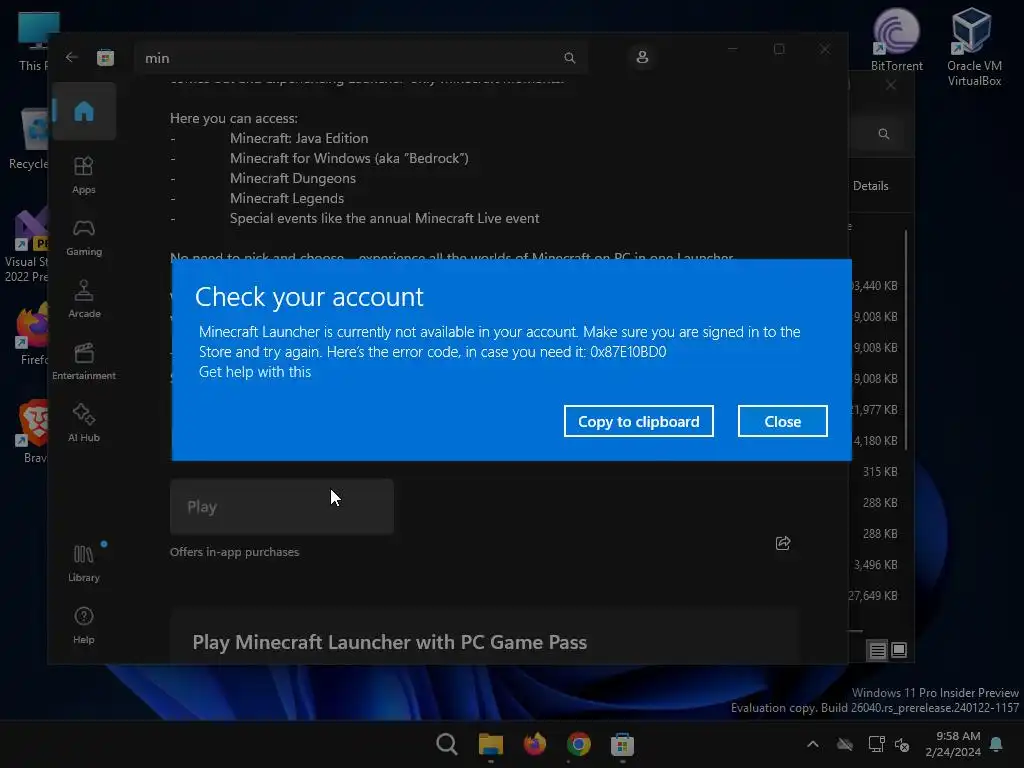Click the 27,649 KB size entry

[x=873, y=596]
